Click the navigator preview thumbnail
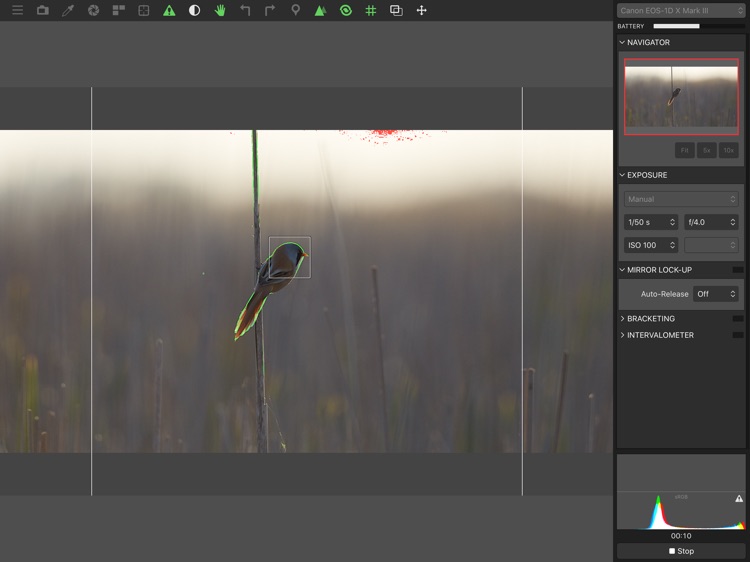 681,97
